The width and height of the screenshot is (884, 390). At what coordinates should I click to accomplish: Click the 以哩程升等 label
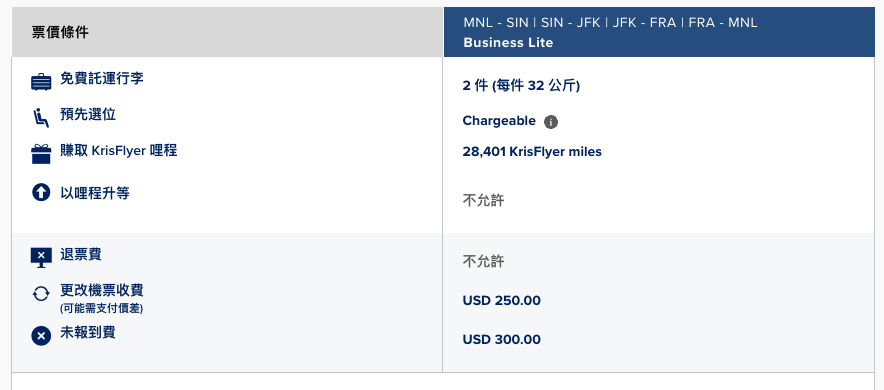tap(95, 193)
